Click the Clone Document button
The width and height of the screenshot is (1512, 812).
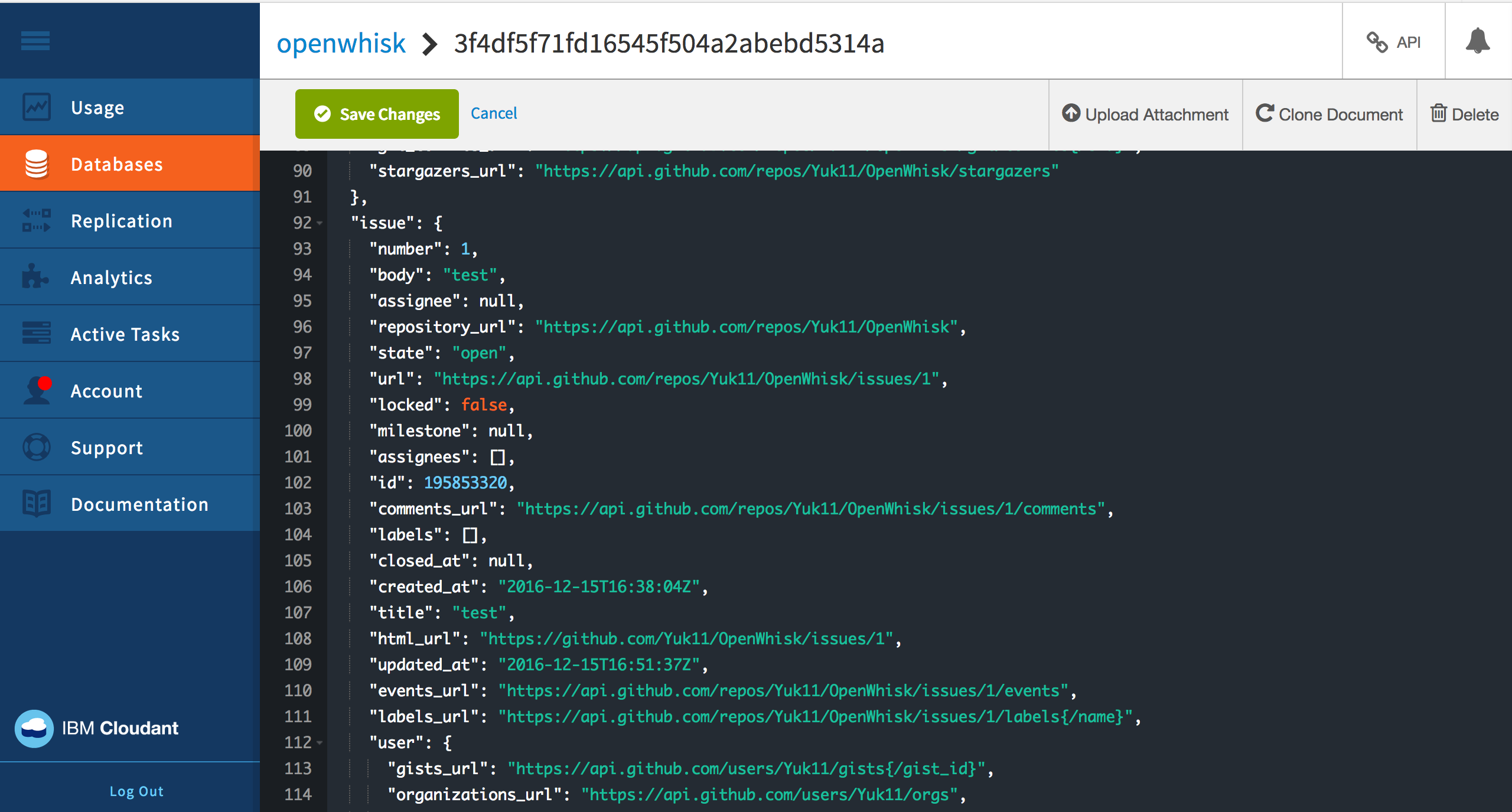[1329, 114]
